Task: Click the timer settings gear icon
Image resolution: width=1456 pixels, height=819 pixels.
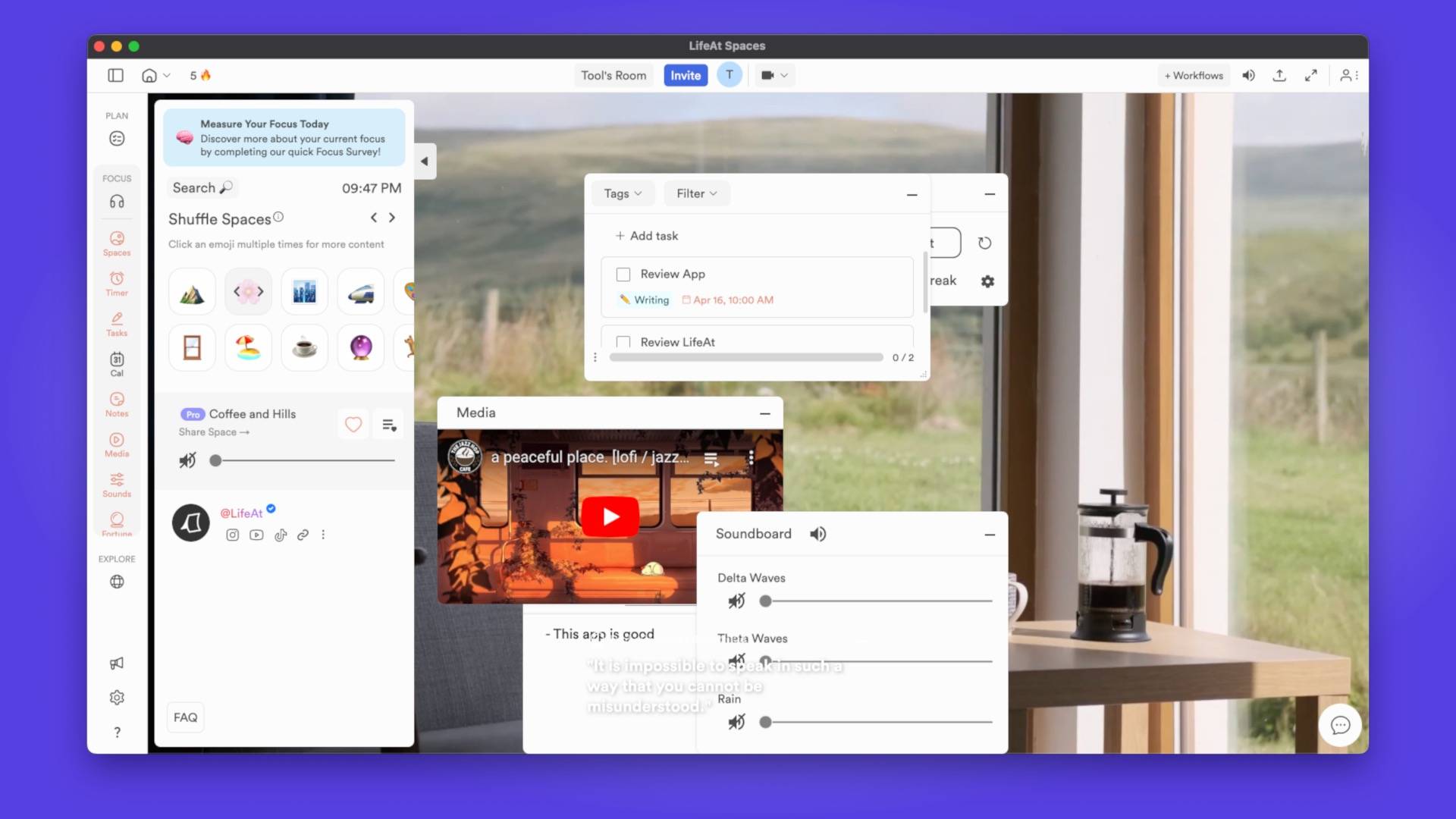Action: pos(987,281)
